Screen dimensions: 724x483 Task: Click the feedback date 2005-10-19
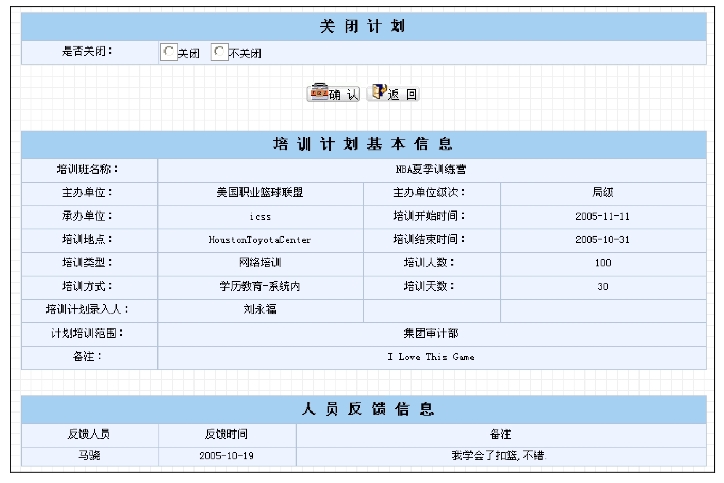pyautogui.click(x=227, y=457)
